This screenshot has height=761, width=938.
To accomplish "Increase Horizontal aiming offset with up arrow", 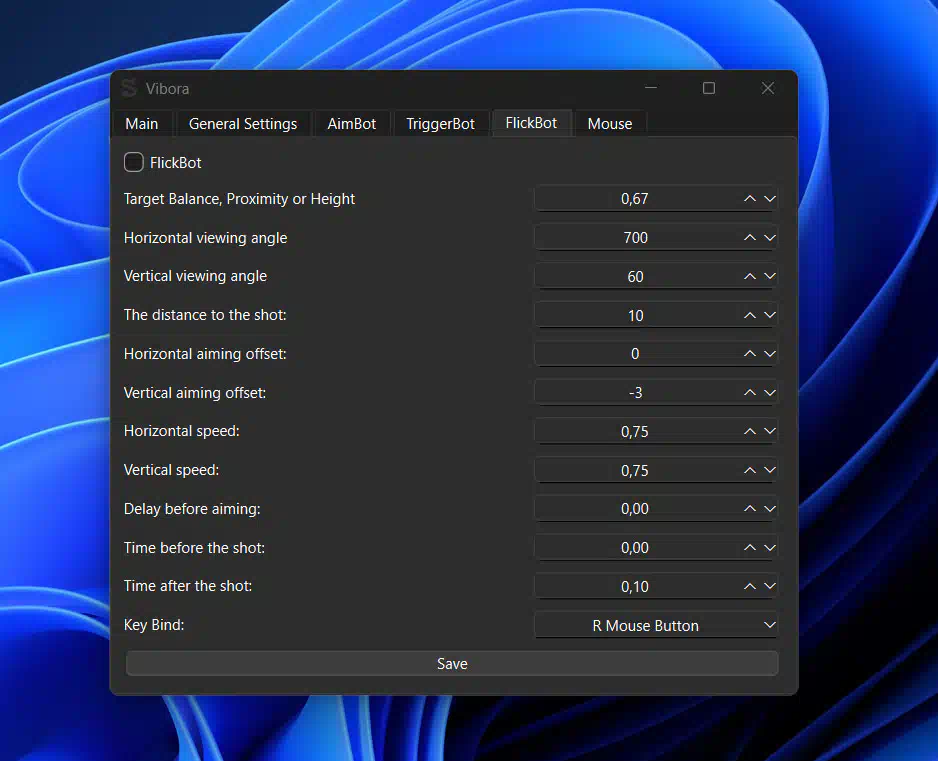I will point(750,354).
